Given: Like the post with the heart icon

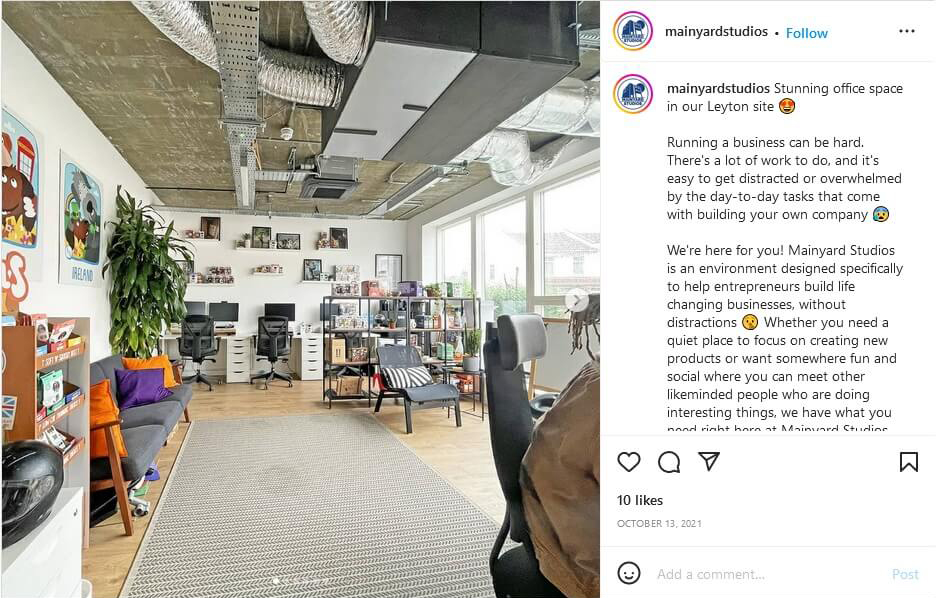Looking at the screenshot, I should pos(629,462).
